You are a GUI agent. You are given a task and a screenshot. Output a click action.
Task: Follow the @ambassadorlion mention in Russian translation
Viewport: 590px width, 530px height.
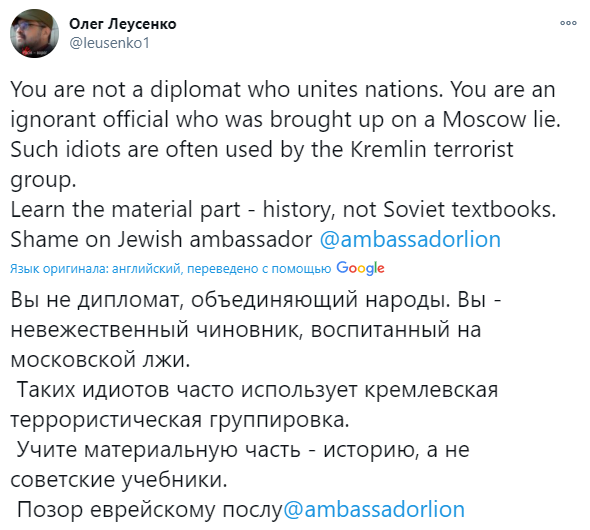374,509
